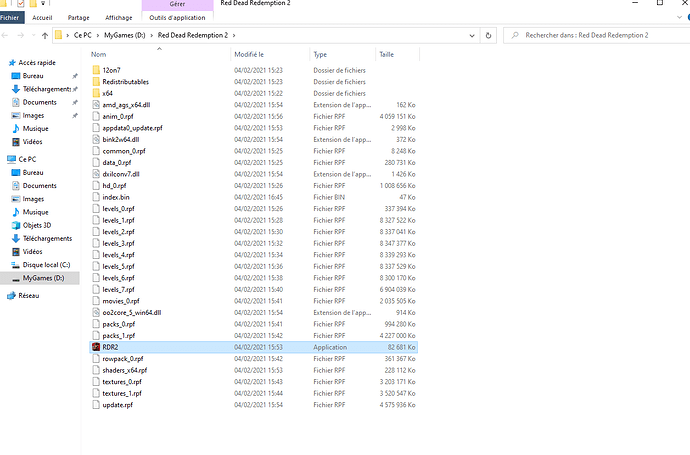Image resolution: width=690 pixels, height=455 pixels.
Task: Select the x64 folder icon
Action: pyautogui.click(x=96, y=93)
